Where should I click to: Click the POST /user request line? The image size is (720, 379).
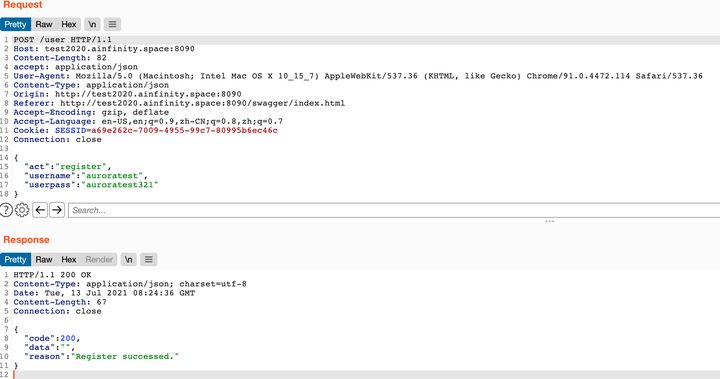[62, 40]
